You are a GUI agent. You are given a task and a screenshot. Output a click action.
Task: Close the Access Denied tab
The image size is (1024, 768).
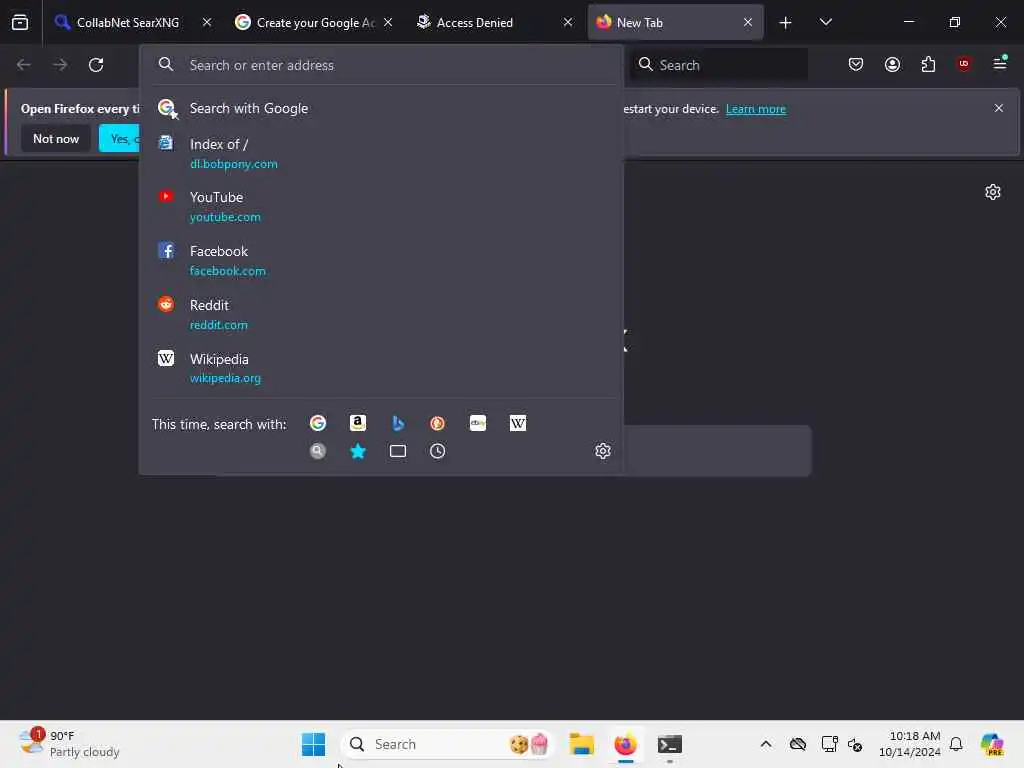click(x=568, y=22)
